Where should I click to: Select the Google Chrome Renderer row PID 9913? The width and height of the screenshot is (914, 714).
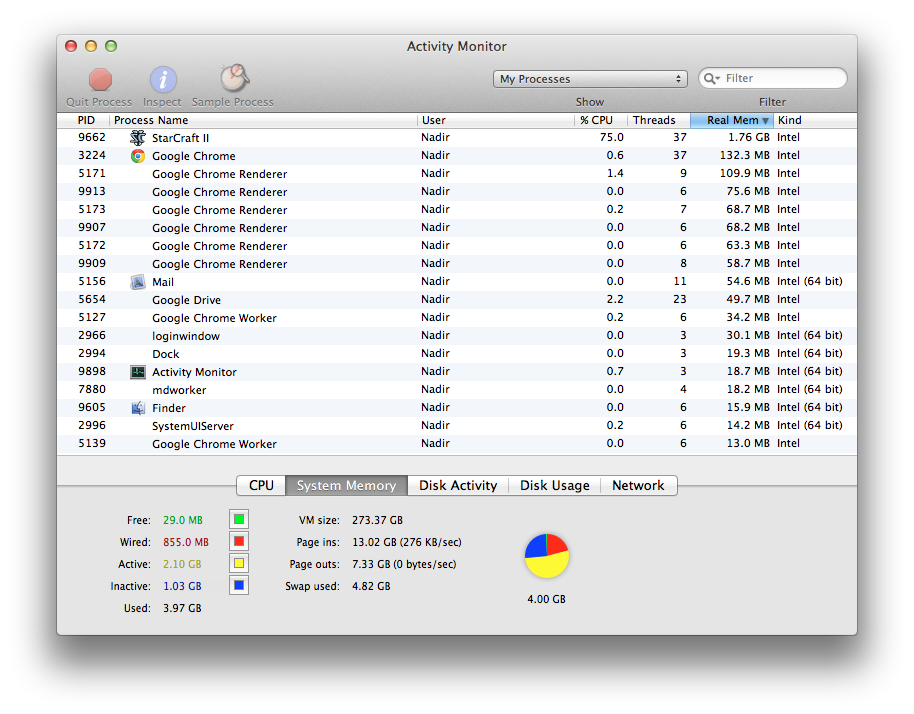tap(457, 192)
